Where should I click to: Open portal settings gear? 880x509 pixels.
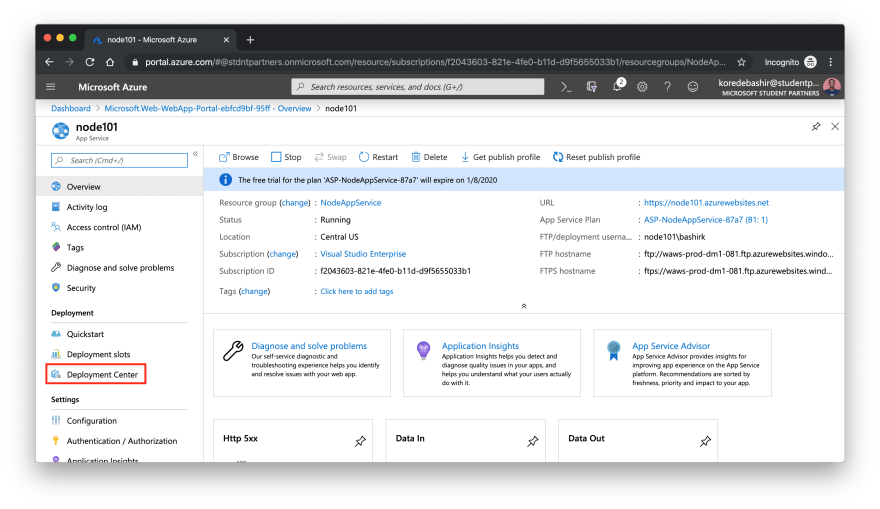coord(642,87)
